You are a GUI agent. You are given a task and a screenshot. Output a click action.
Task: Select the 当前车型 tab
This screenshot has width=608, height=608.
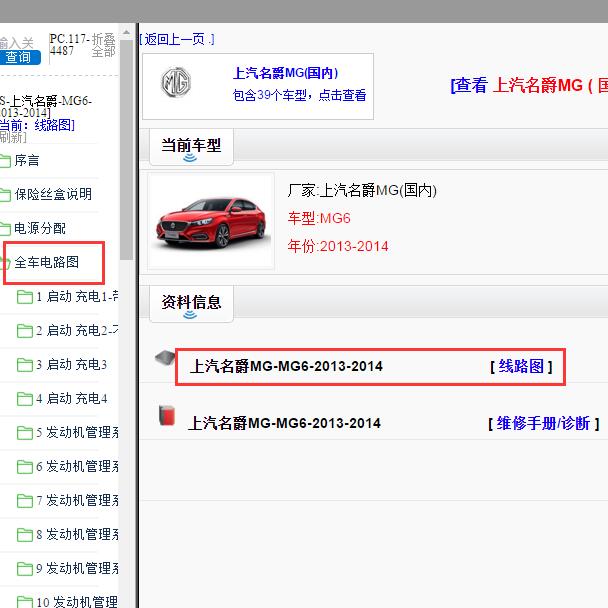[192, 147]
